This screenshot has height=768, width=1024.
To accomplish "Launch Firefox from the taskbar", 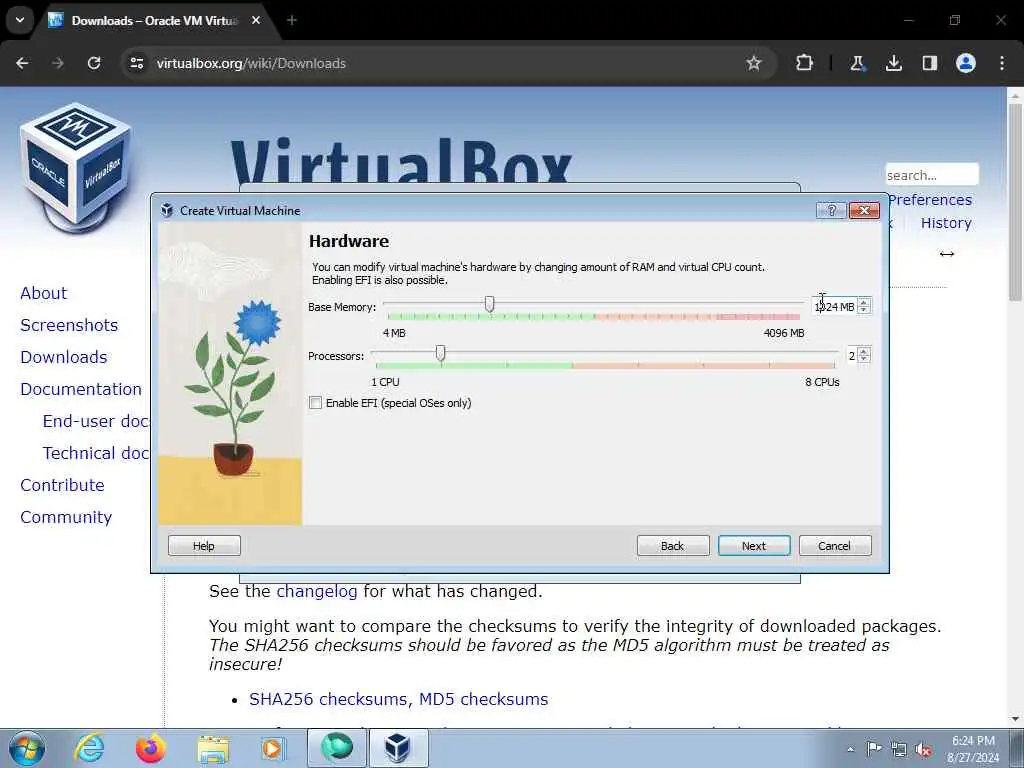I will pyautogui.click(x=151, y=748).
